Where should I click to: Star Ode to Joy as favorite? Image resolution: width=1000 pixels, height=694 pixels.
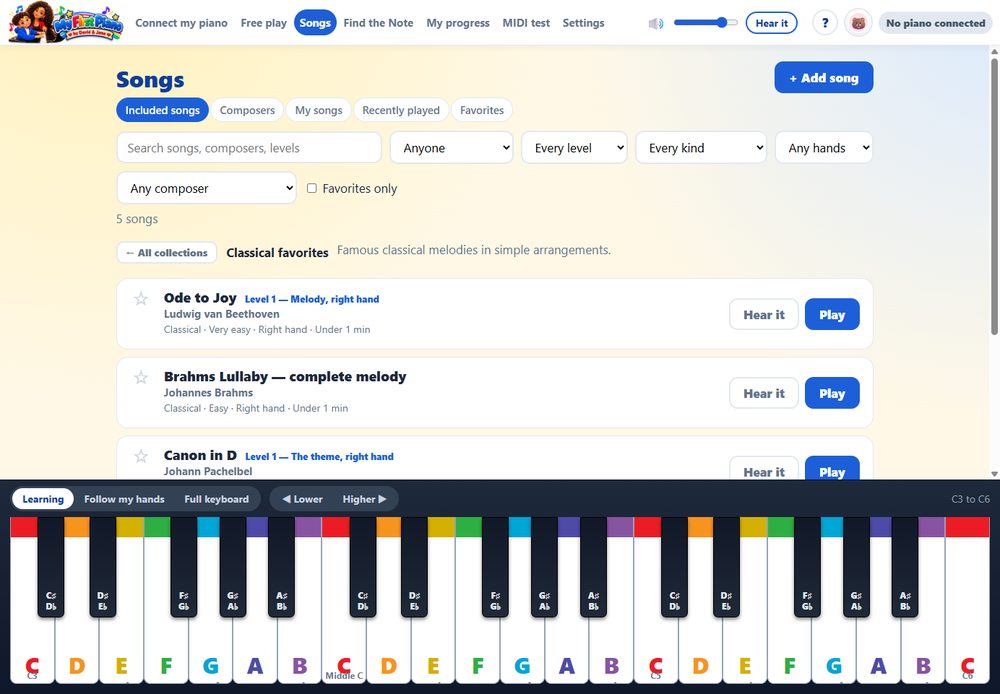coord(141,299)
